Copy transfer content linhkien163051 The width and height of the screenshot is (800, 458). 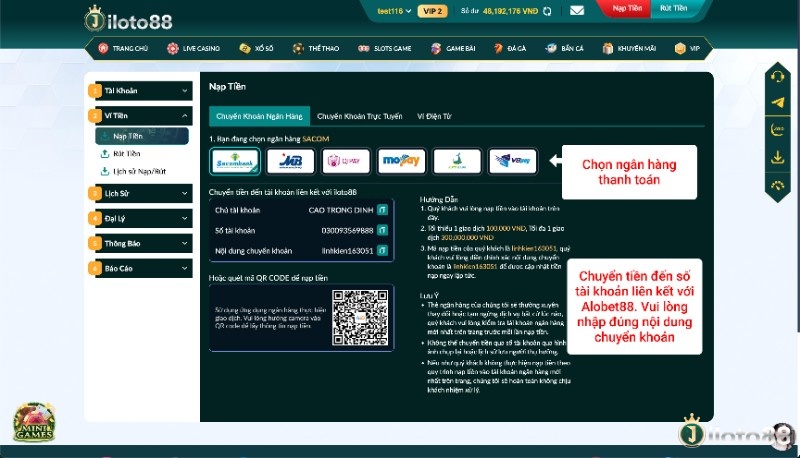(x=382, y=250)
